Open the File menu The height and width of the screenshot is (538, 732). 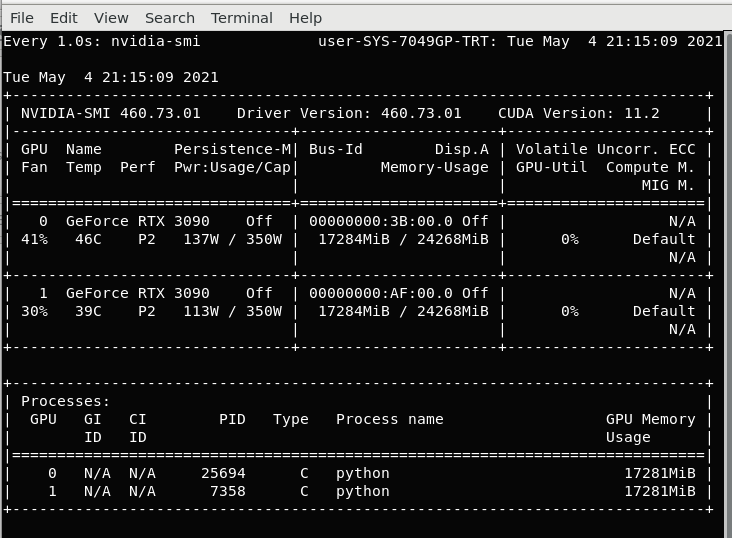tap(21, 18)
